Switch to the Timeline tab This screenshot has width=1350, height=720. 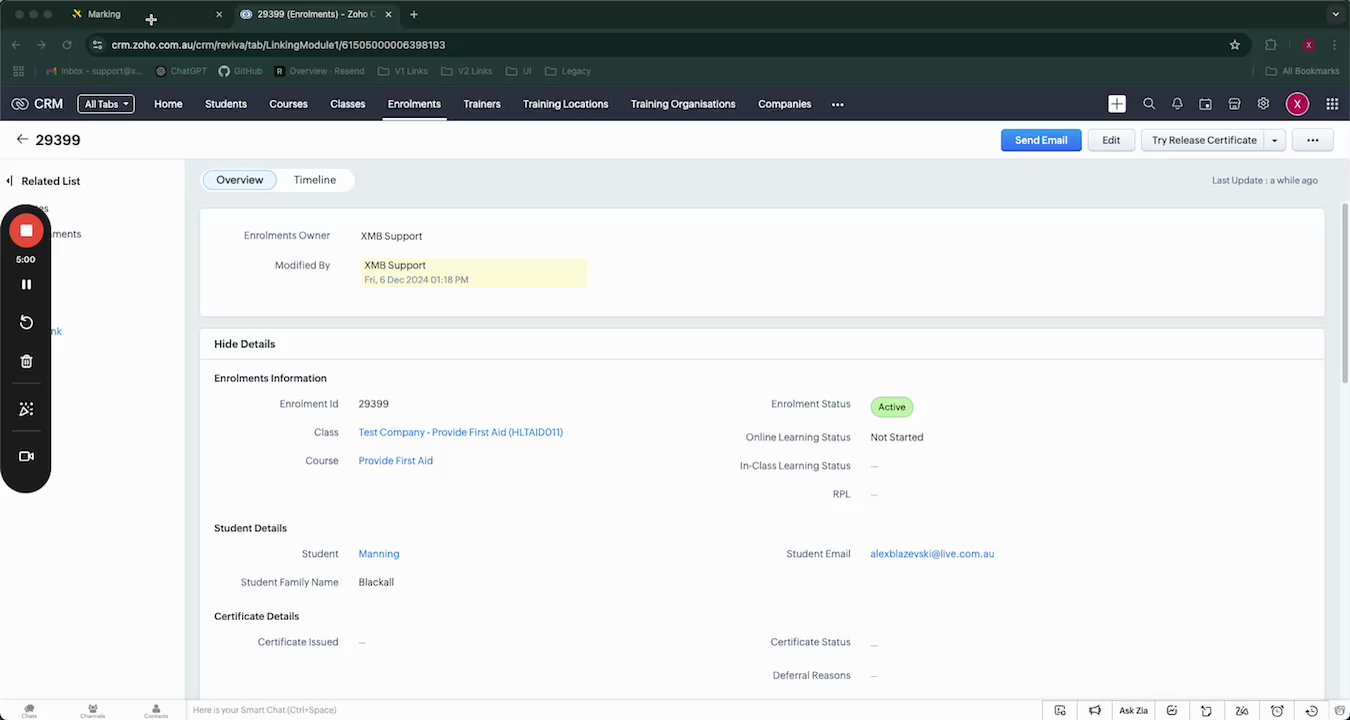pyautogui.click(x=314, y=180)
